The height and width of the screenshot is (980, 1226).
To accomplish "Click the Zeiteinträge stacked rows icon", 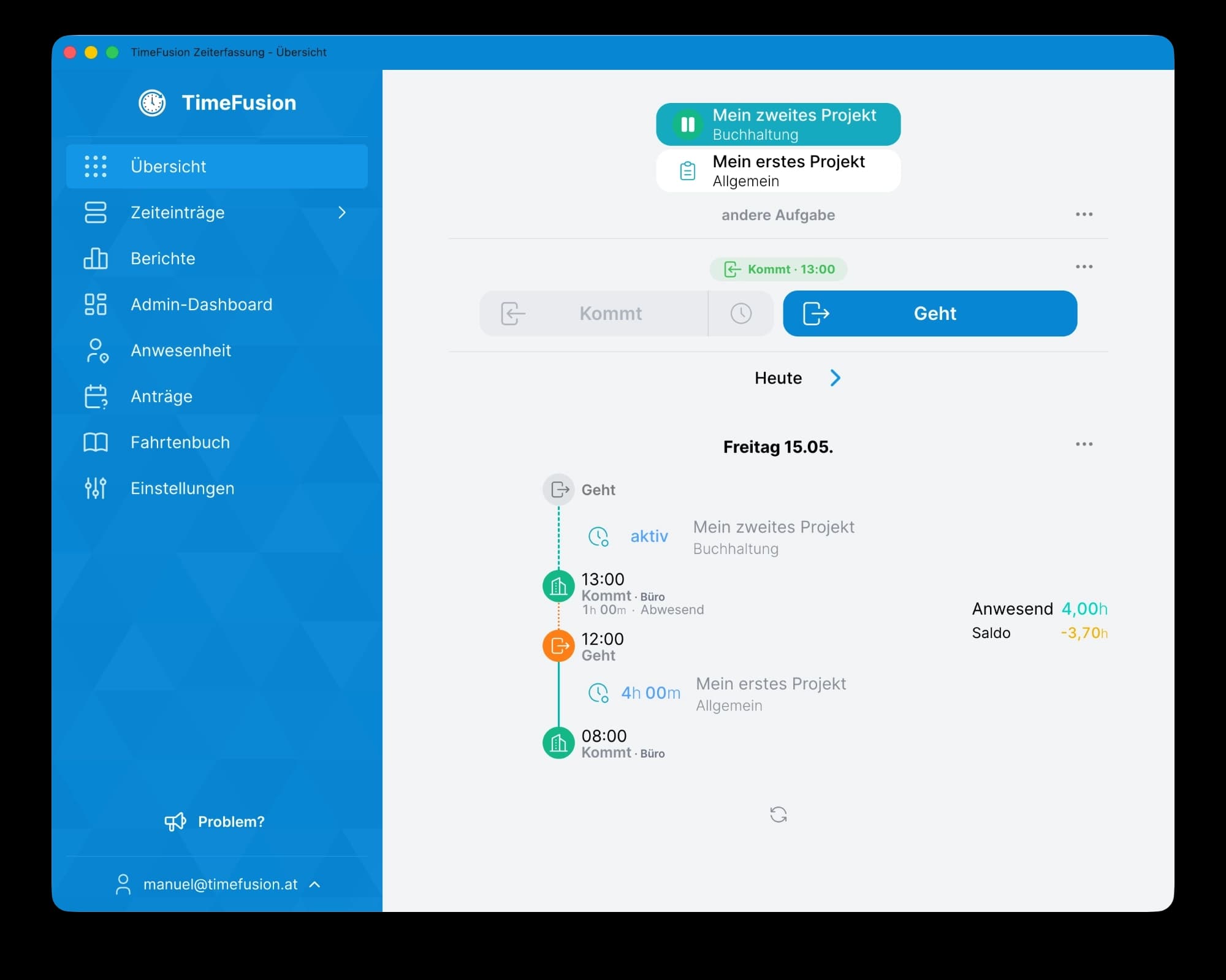I will [96, 212].
